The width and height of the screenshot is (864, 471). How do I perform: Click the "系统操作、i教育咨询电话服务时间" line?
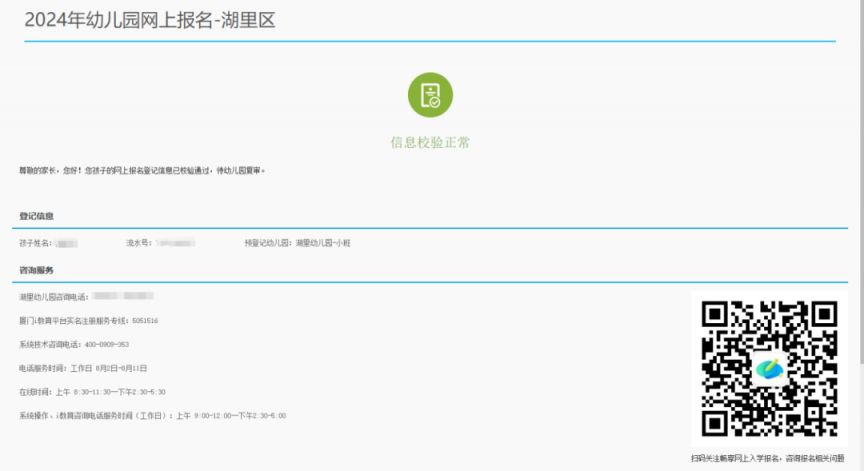click(153, 415)
